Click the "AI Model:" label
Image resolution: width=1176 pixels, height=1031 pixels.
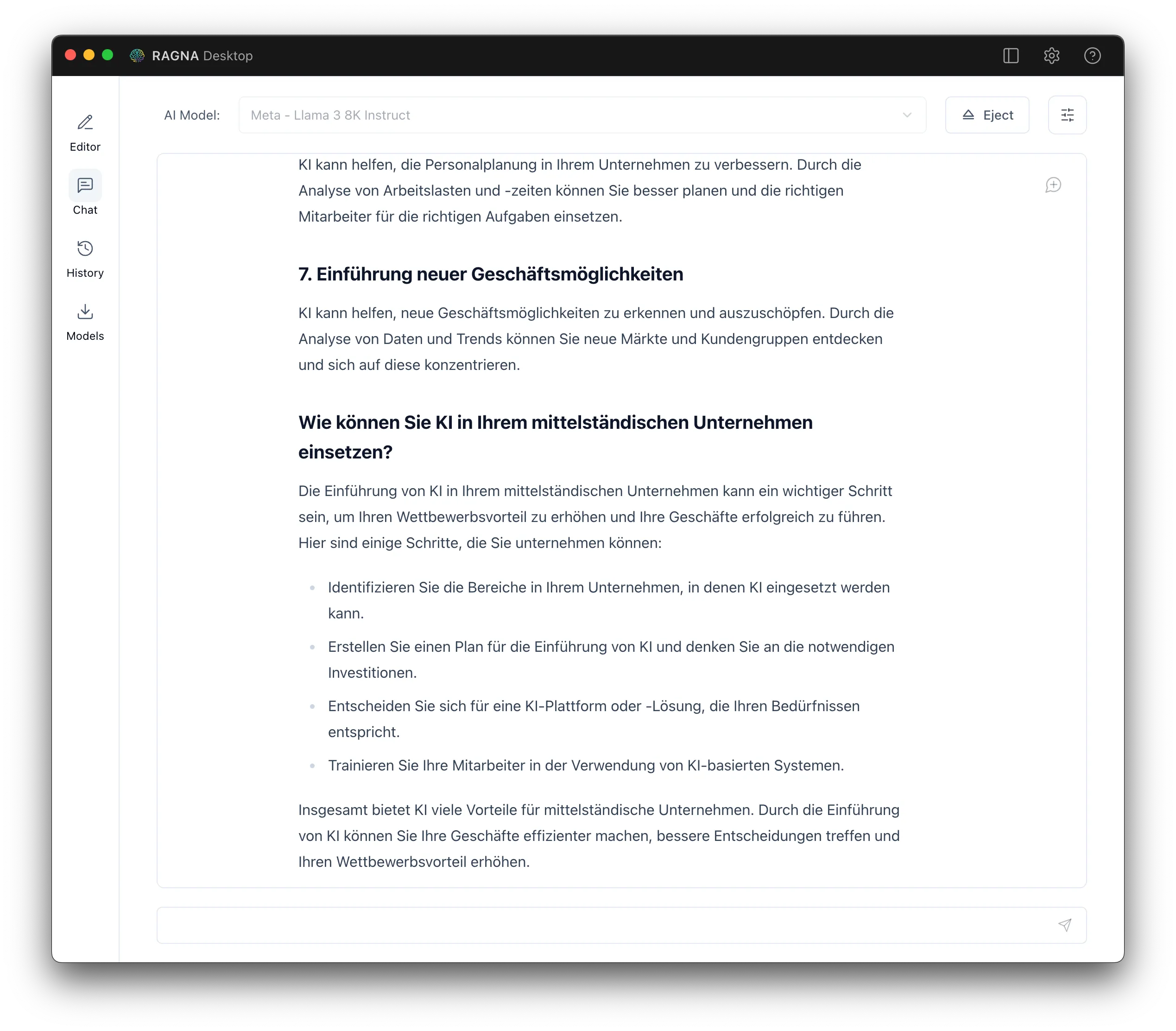point(192,115)
